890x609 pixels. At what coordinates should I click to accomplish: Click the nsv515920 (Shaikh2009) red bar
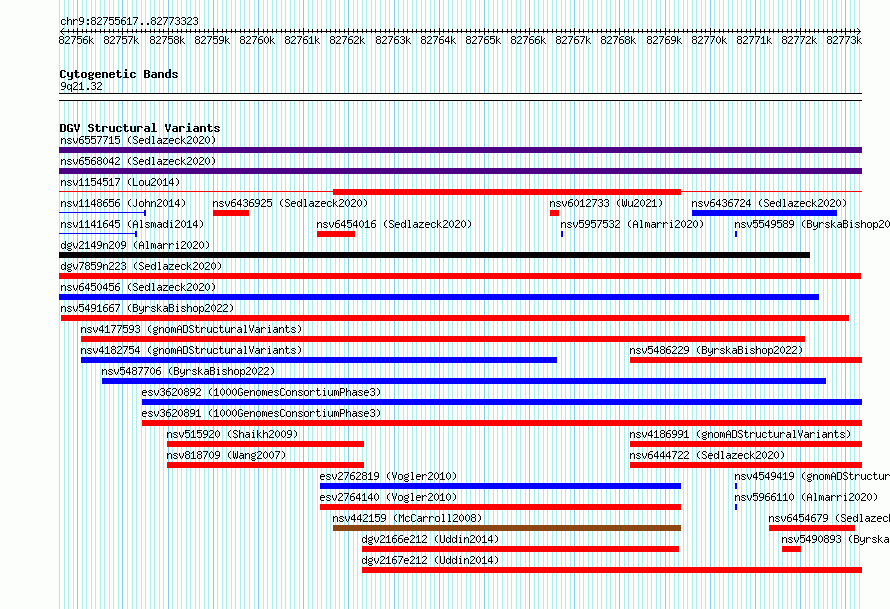click(265, 444)
